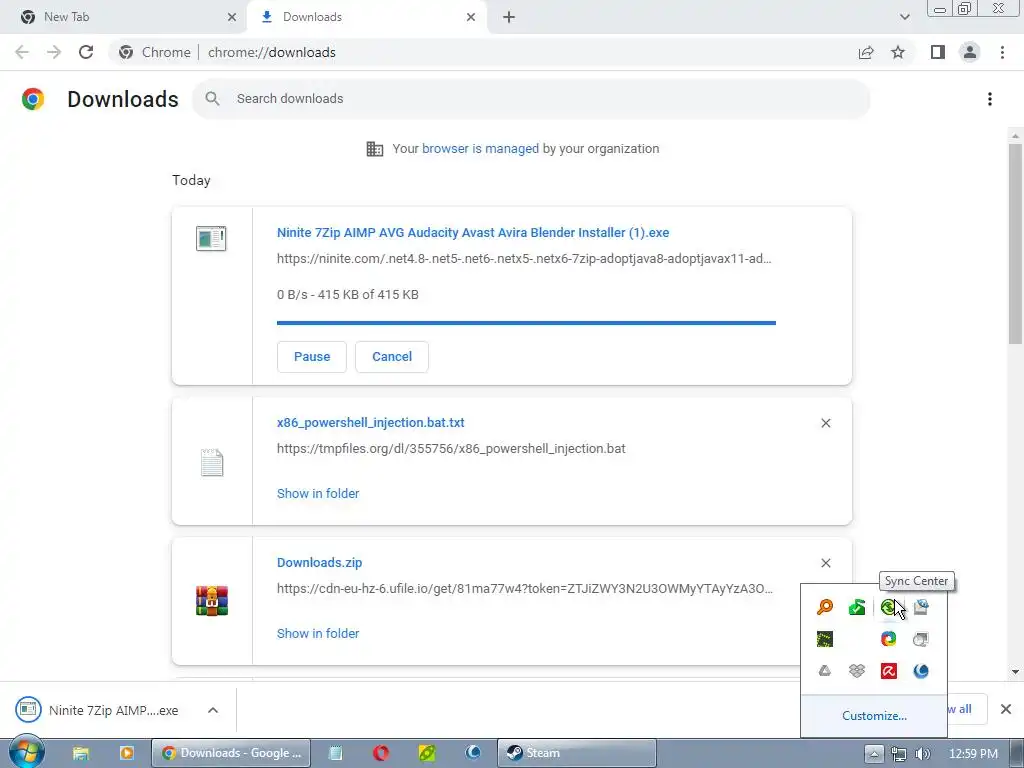Click the red Avira tray icon
The image size is (1024, 768).
pos(888,671)
